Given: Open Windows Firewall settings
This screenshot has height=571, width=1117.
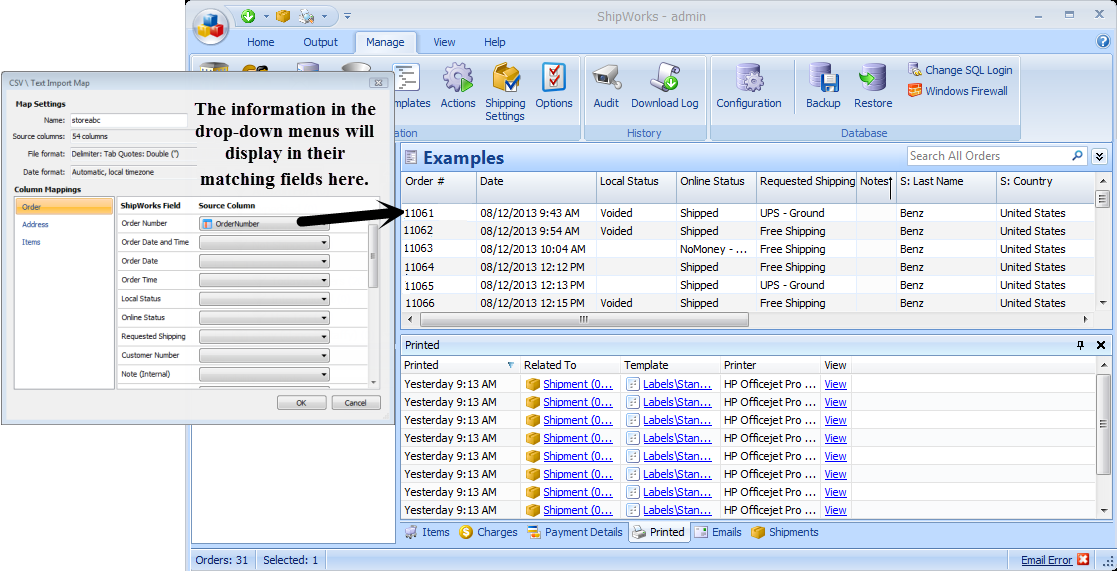Looking at the screenshot, I should (958, 91).
